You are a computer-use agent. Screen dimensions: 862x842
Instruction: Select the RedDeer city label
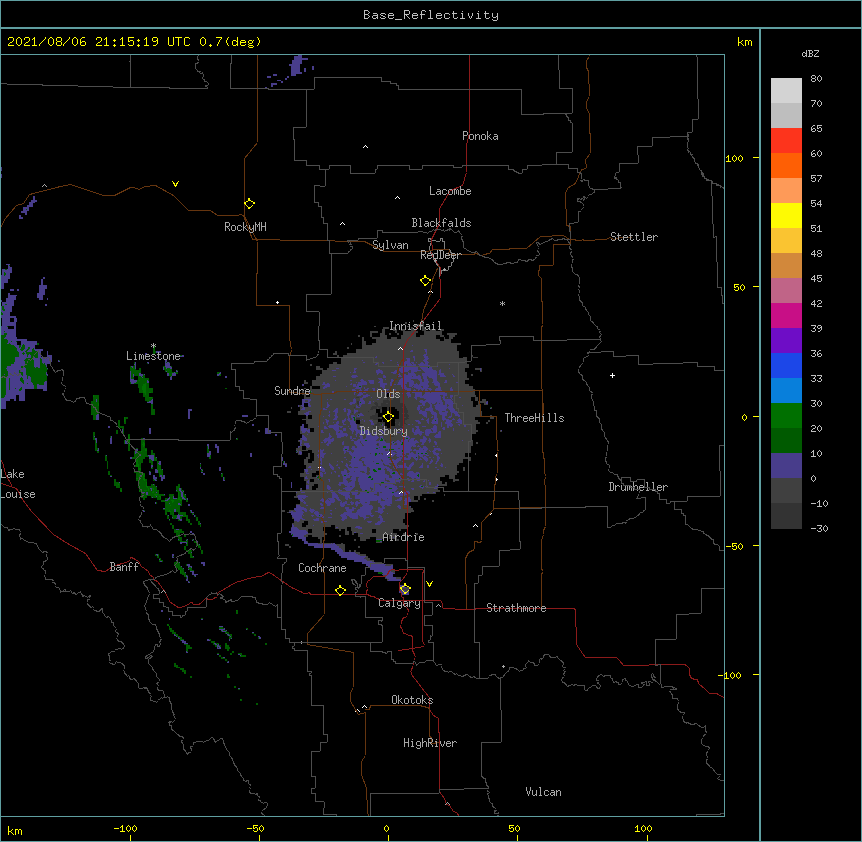[440, 255]
